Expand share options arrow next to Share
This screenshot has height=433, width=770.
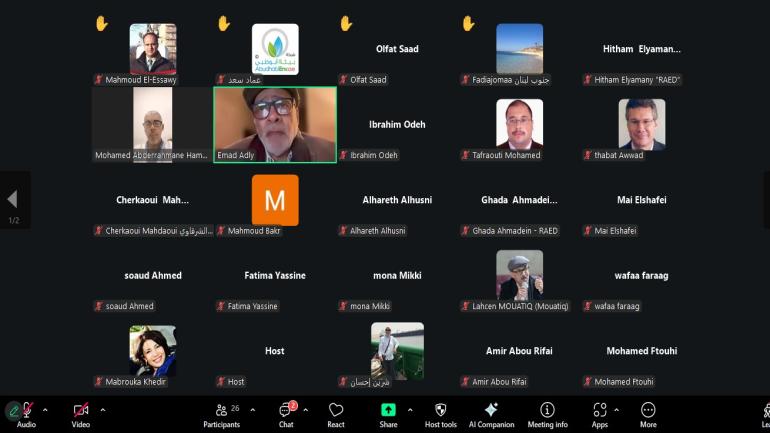[x=410, y=409]
